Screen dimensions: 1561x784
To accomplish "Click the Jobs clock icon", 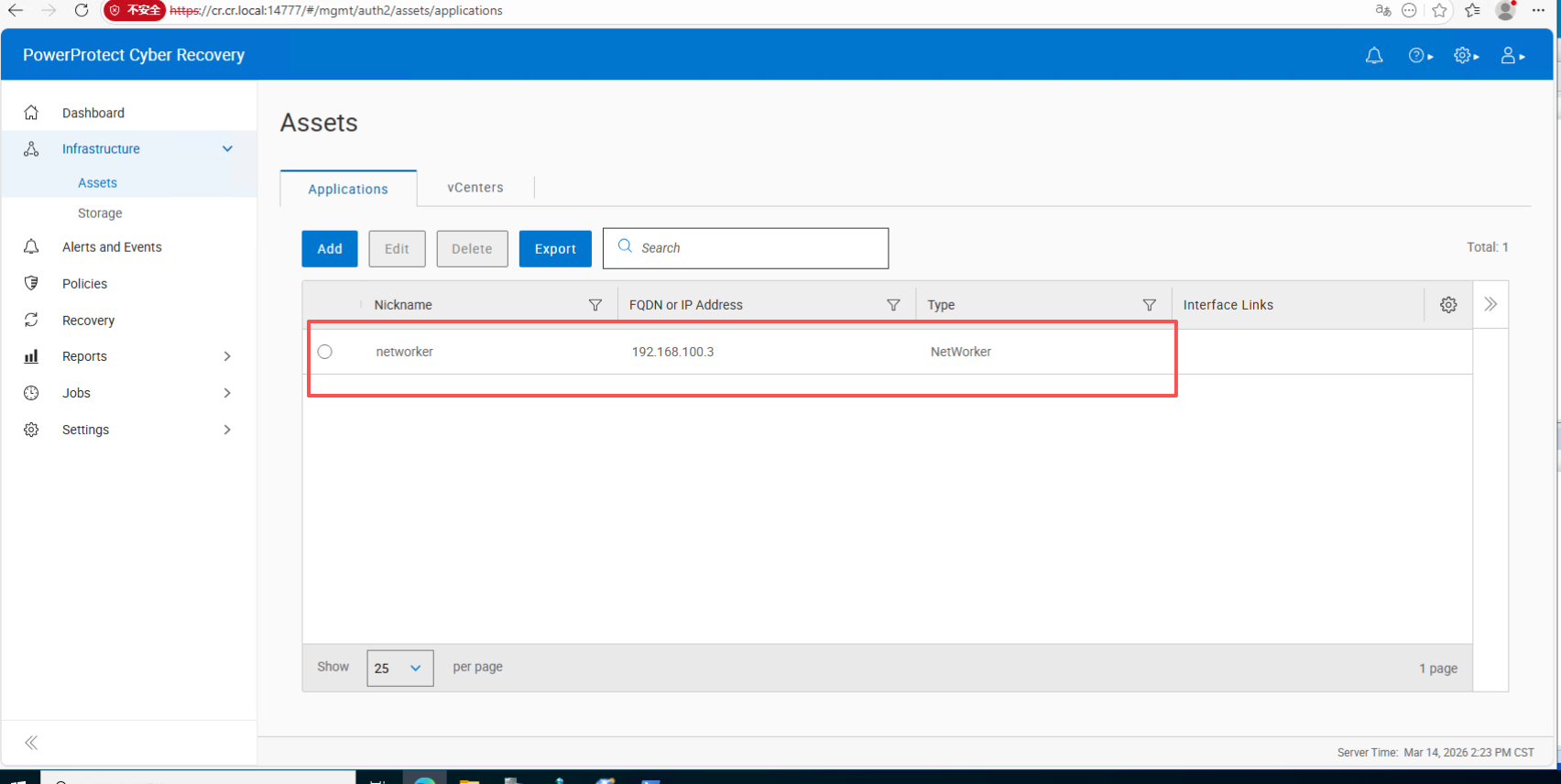I will click(x=31, y=393).
